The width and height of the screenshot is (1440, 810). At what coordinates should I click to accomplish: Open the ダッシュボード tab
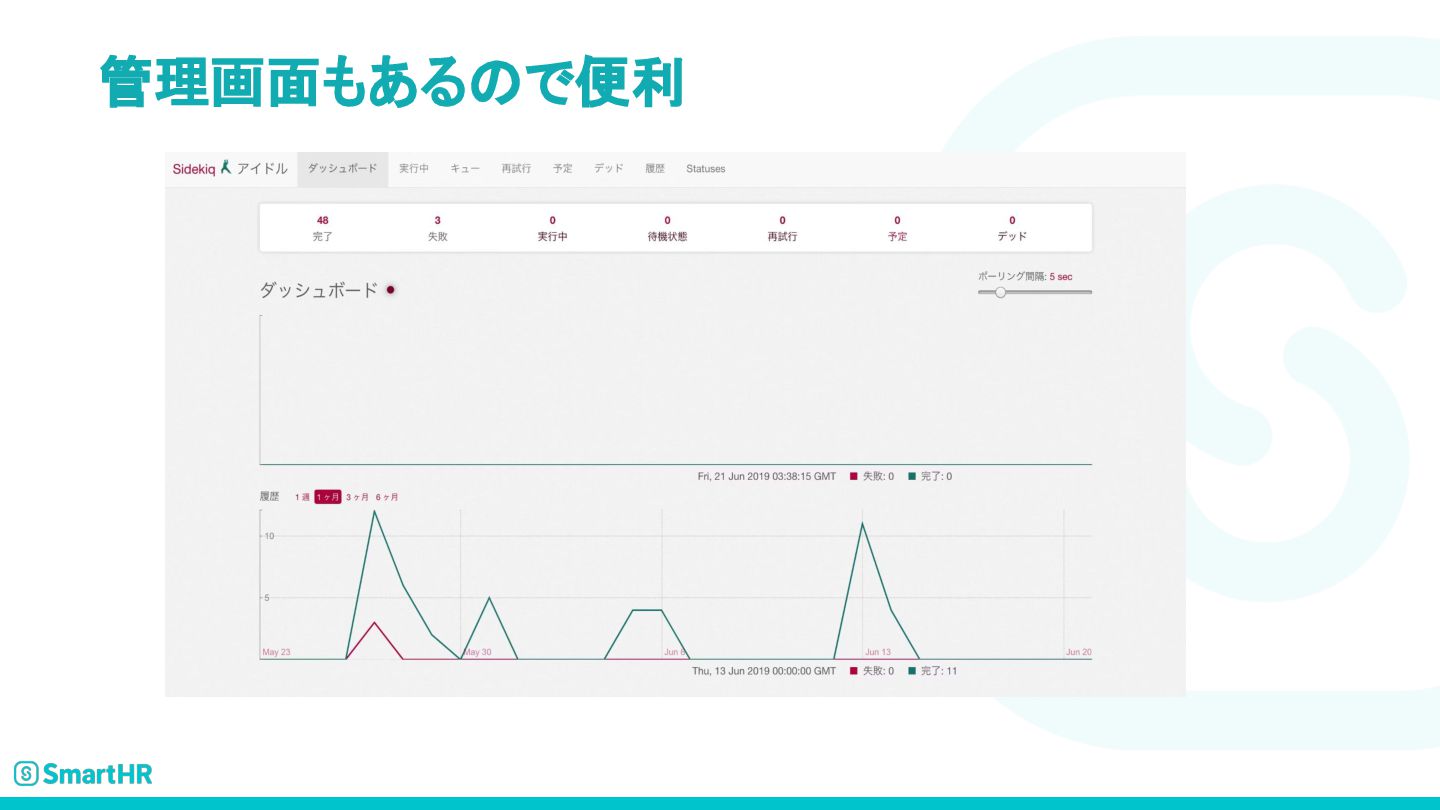click(342, 169)
